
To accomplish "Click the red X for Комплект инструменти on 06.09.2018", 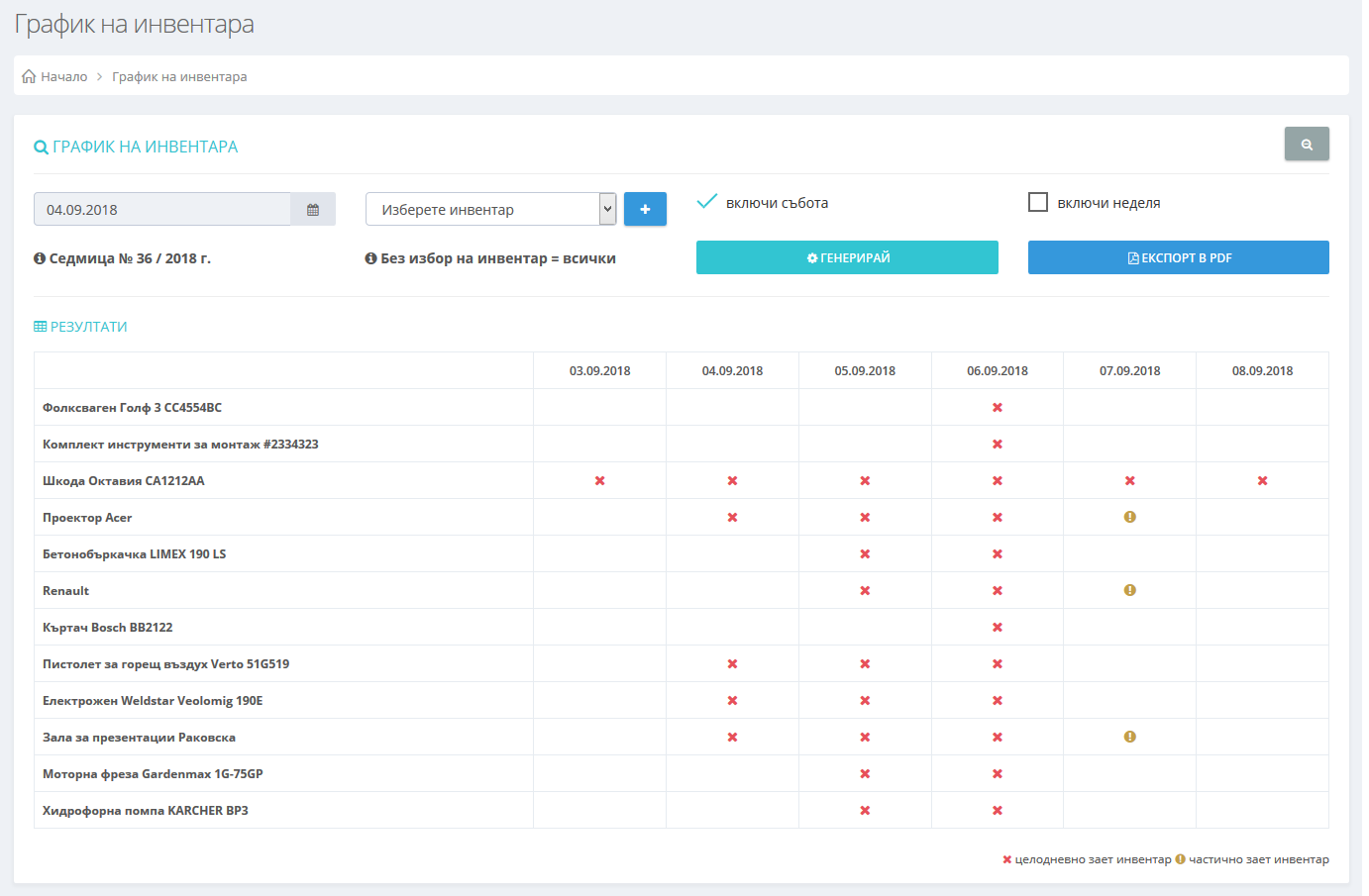I will coord(998,445).
